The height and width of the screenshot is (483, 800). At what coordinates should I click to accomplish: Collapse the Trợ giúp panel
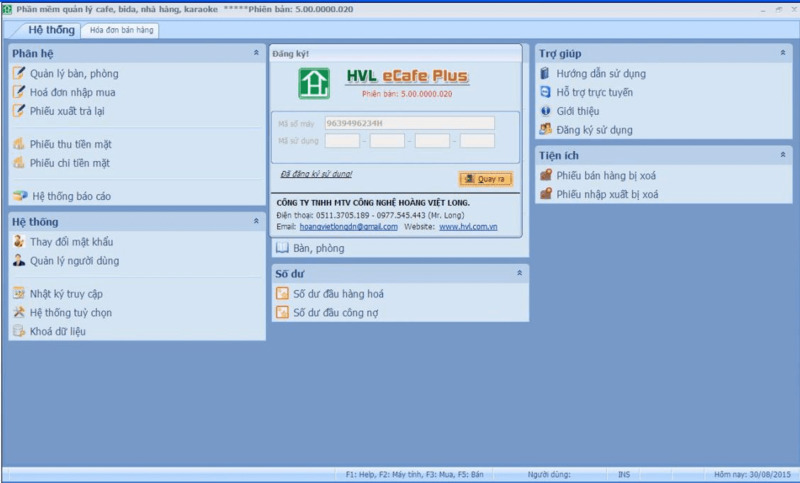(783, 53)
